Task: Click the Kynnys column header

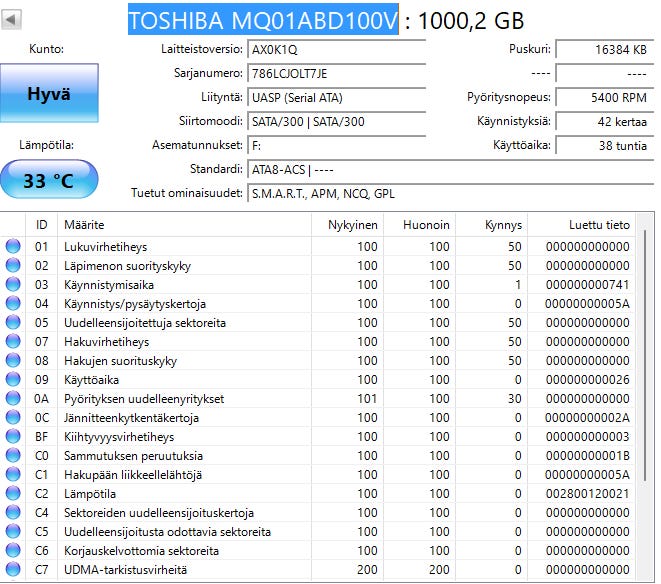Action: click(492, 225)
